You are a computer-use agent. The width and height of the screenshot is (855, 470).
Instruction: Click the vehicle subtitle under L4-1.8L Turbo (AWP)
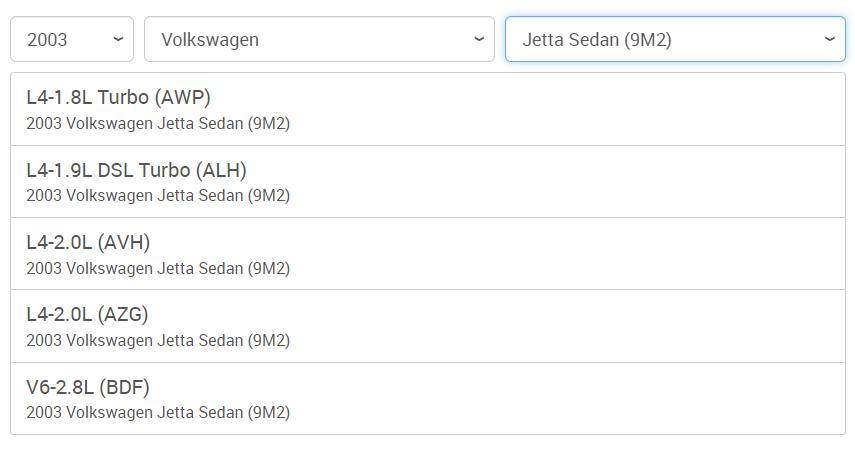tap(158, 124)
